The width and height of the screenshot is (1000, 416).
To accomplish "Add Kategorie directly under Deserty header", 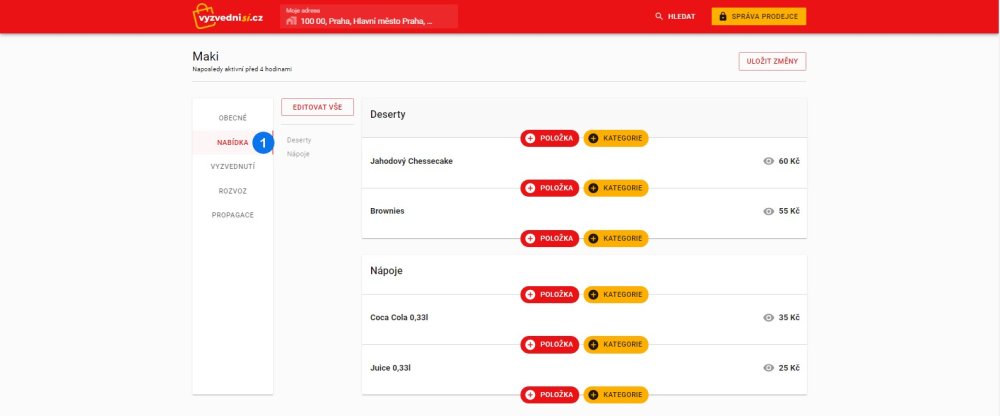I will (615, 138).
